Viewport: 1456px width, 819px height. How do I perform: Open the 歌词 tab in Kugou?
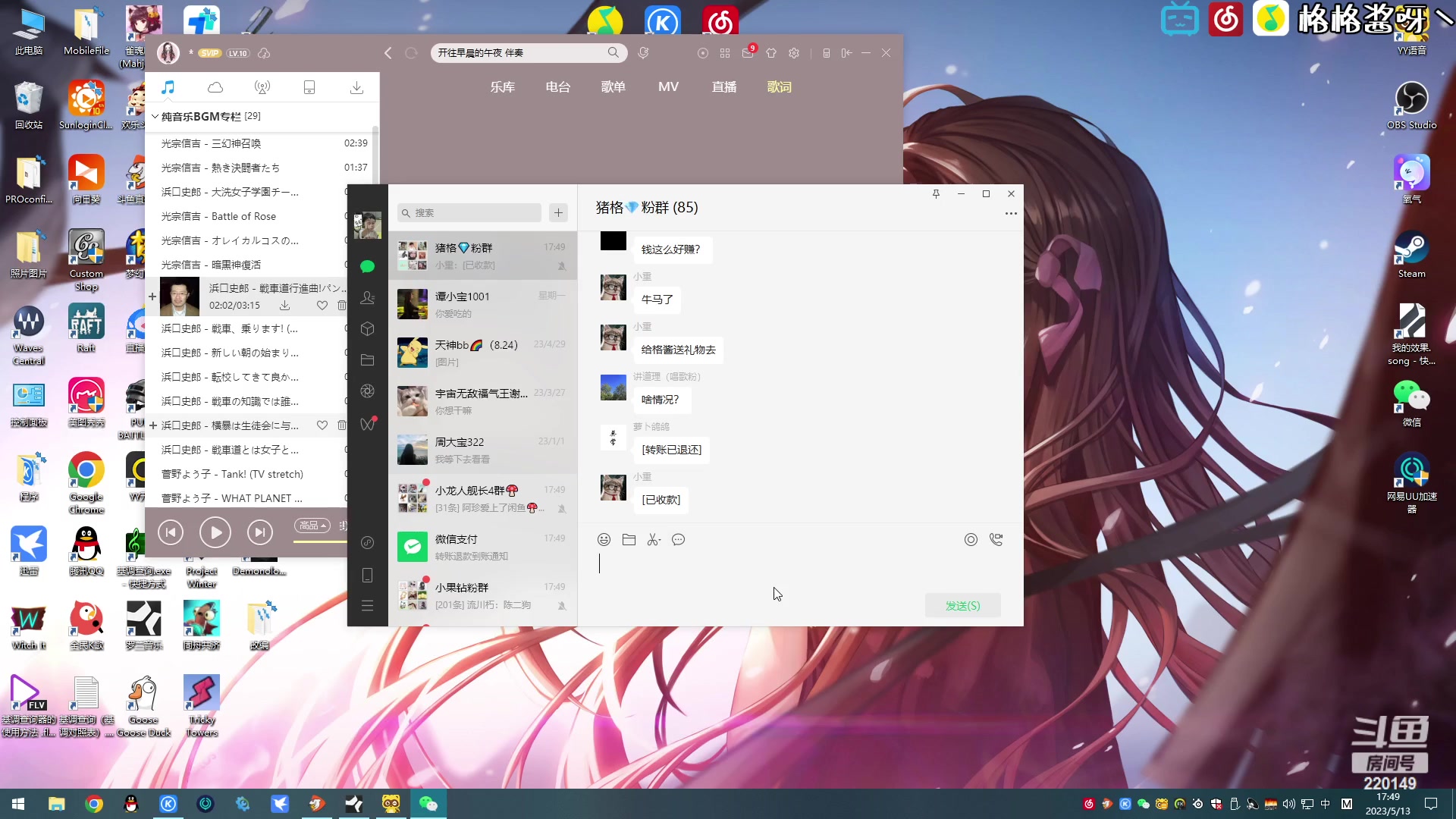coord(780,87)
